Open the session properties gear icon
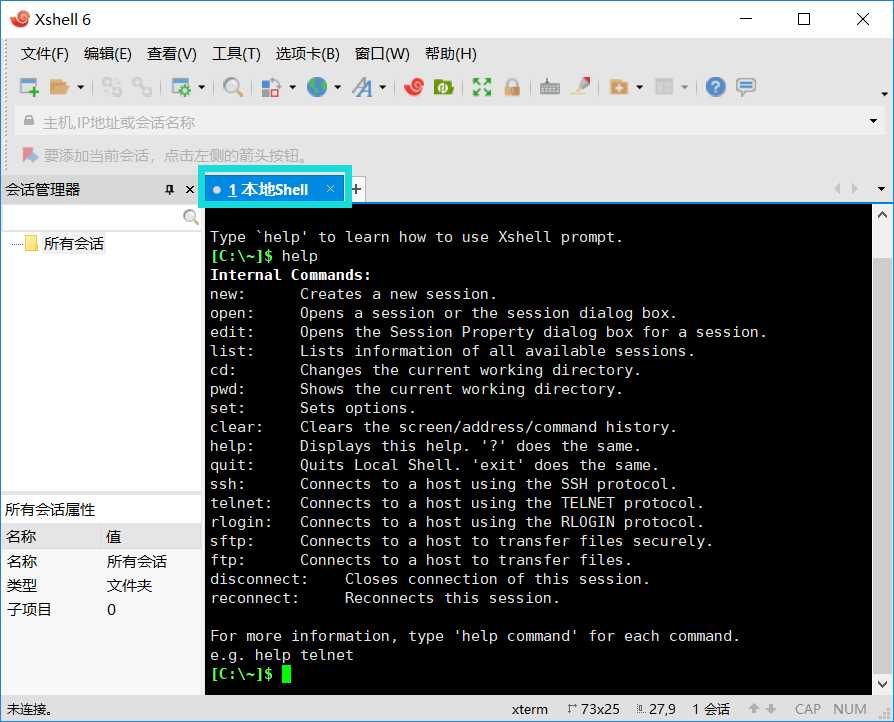The image size is (894, 722). click(181, 87)
